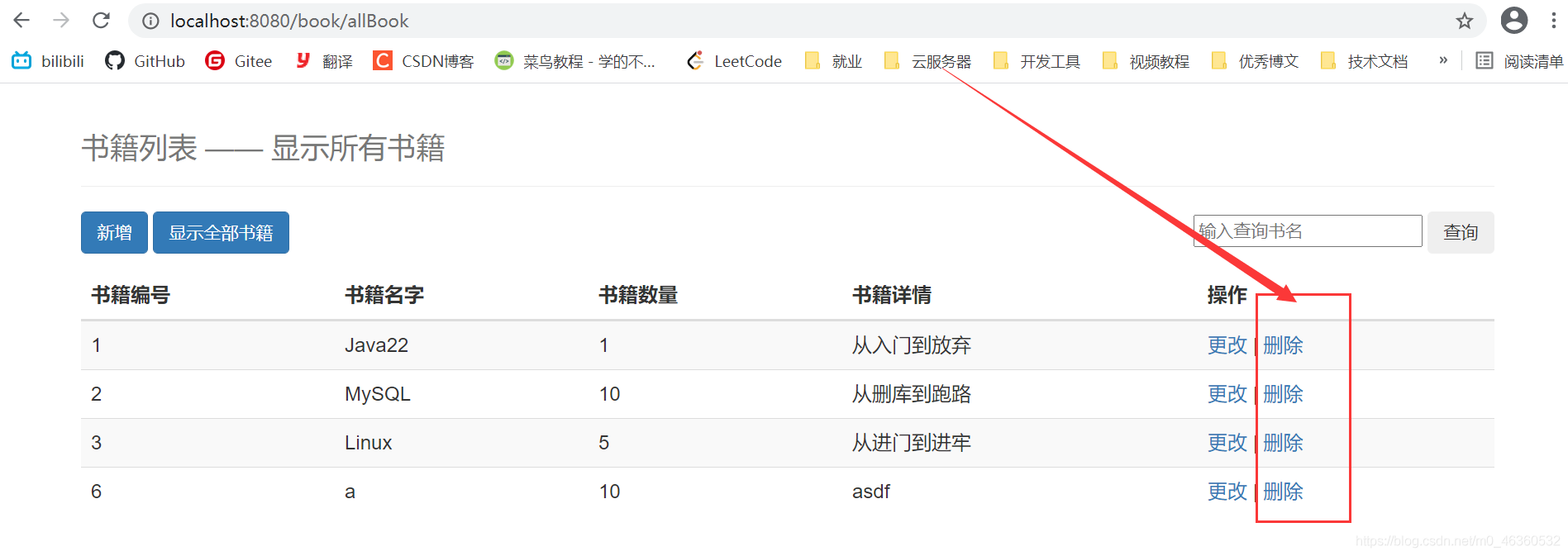This screenshot has width=1568, height=556.
Task: Focus the 输入查询书名 search field
Action: (1308, 230)
